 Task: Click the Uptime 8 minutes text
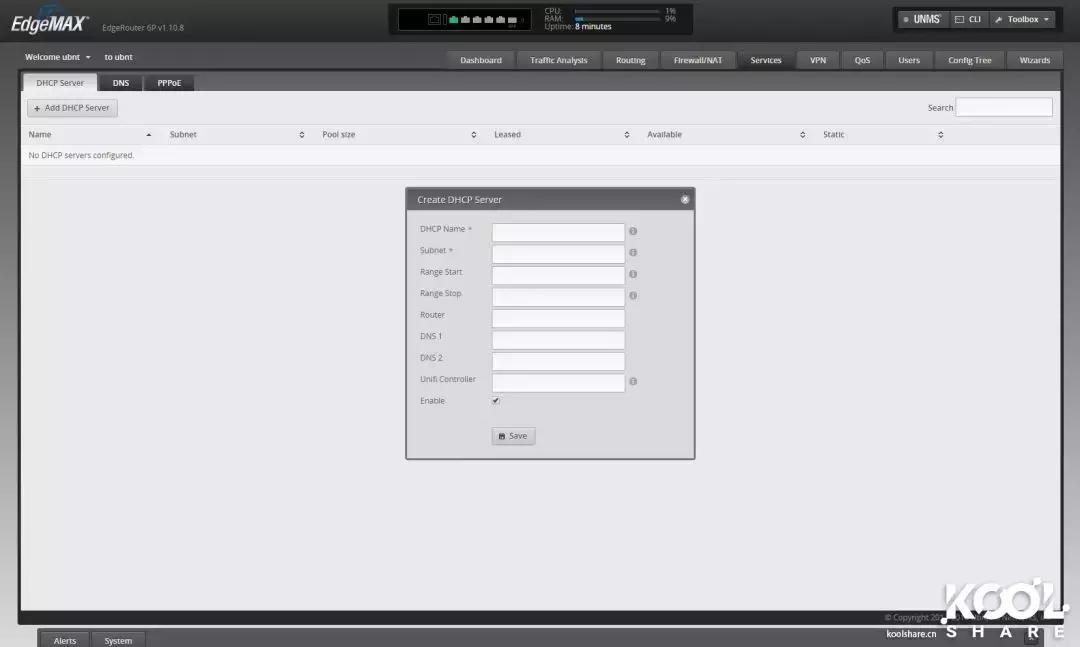(578, 27)
